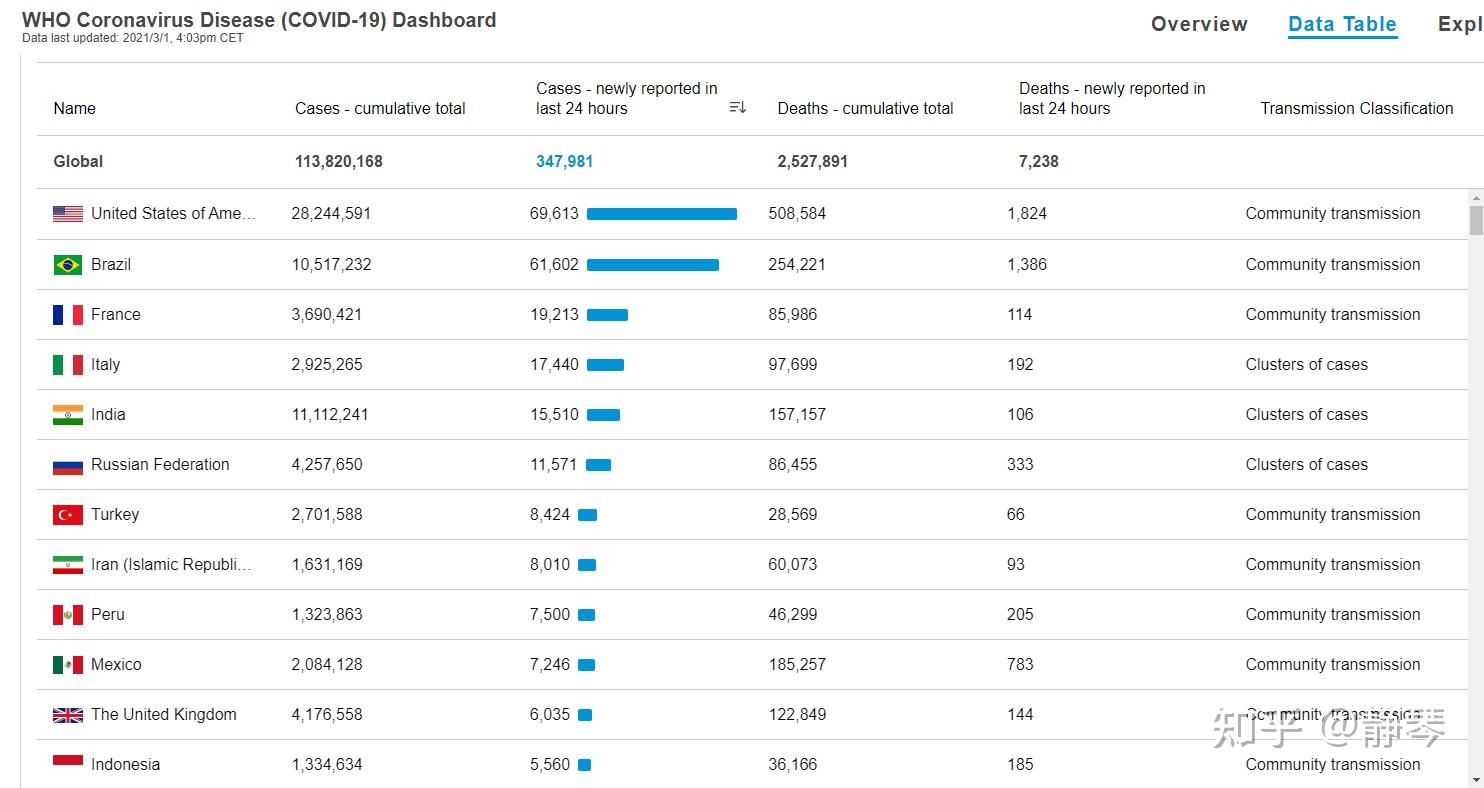The width and height of the screenshot is (1484, 788).
Task: Click the Brazil flag icon
Action: (x=68, y=265)
